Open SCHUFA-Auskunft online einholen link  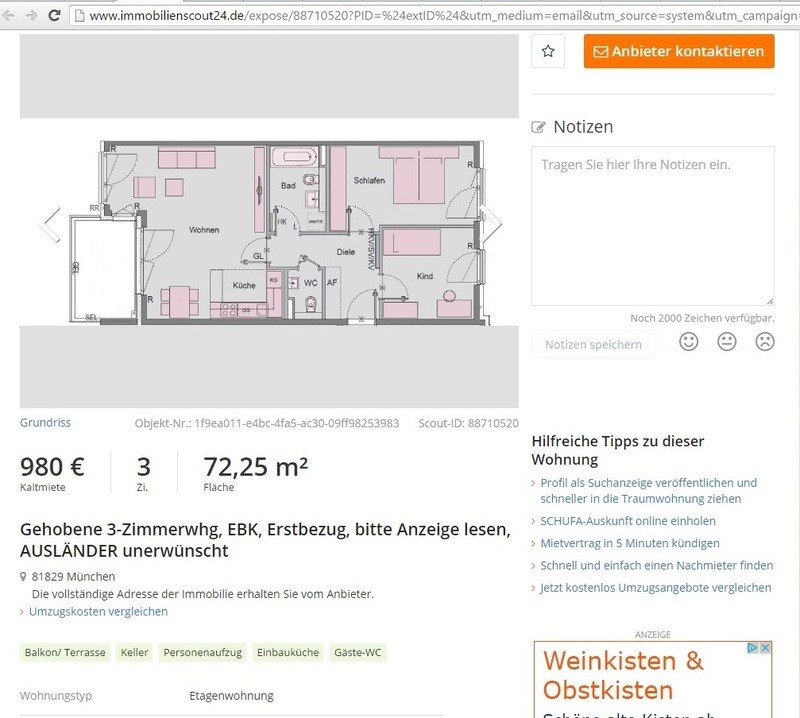[x=628, y=521]
